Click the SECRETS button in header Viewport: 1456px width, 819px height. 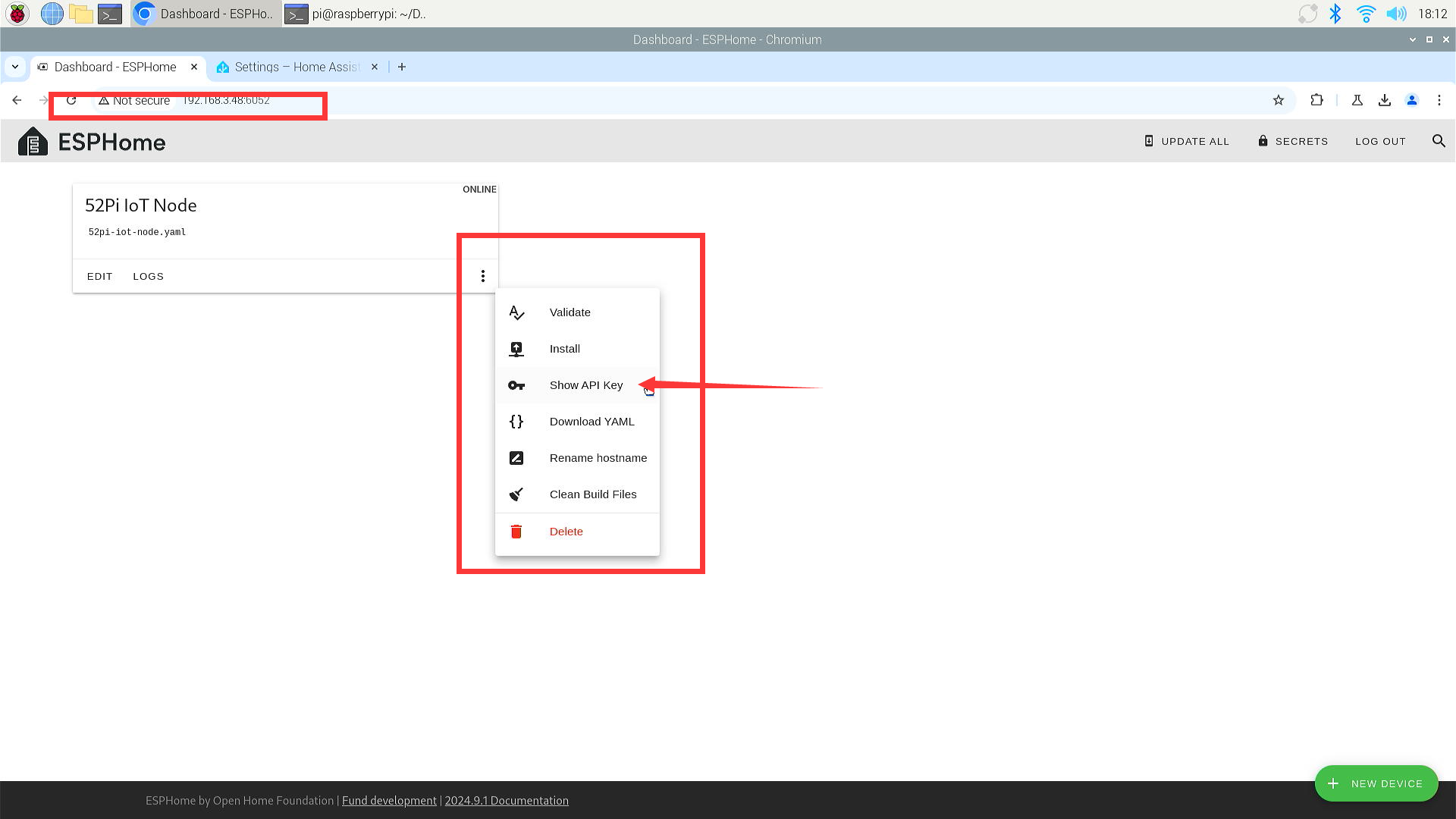point(1293,141)
